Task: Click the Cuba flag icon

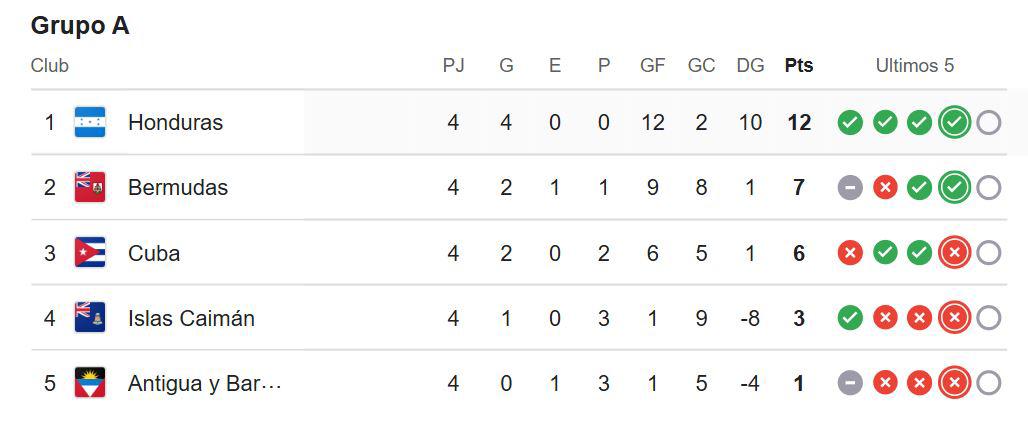Action: pyautogui.click(x=90, y=253)
